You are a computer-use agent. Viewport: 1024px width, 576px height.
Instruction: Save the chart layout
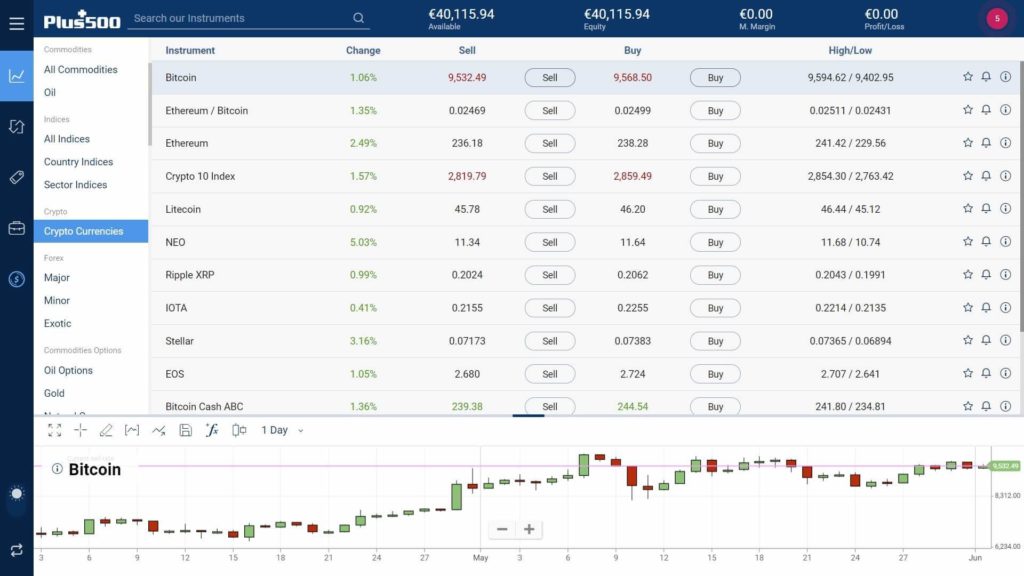click(185, 430)
